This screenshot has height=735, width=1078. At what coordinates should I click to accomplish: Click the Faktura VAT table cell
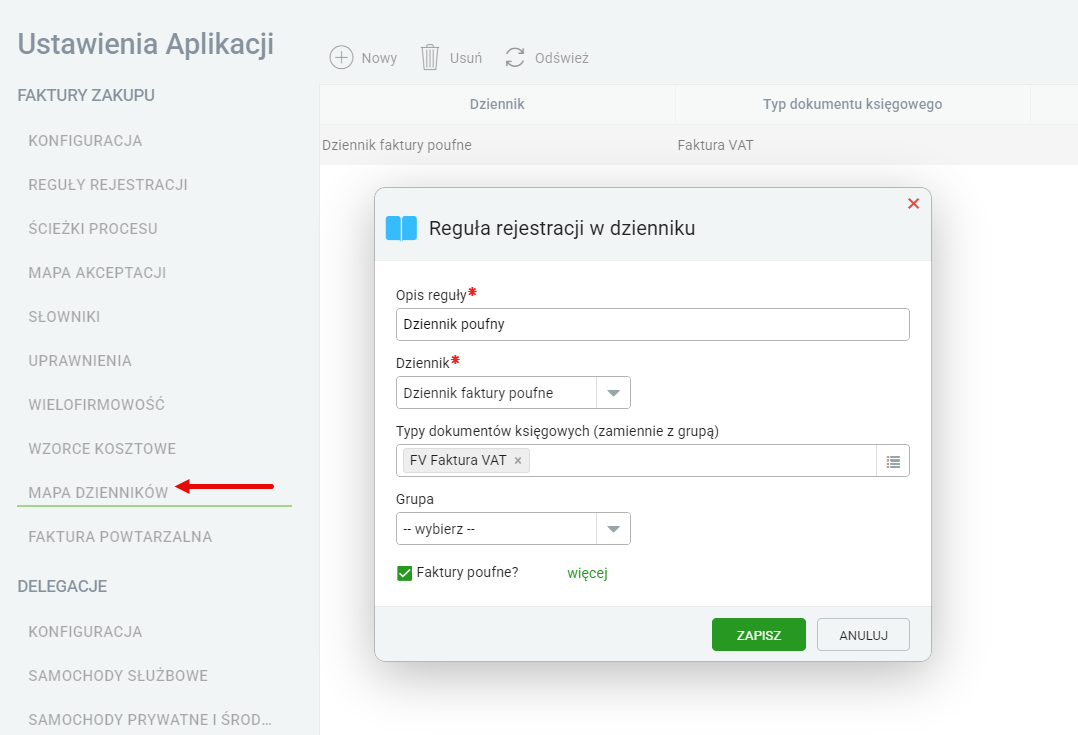point(716,146)
